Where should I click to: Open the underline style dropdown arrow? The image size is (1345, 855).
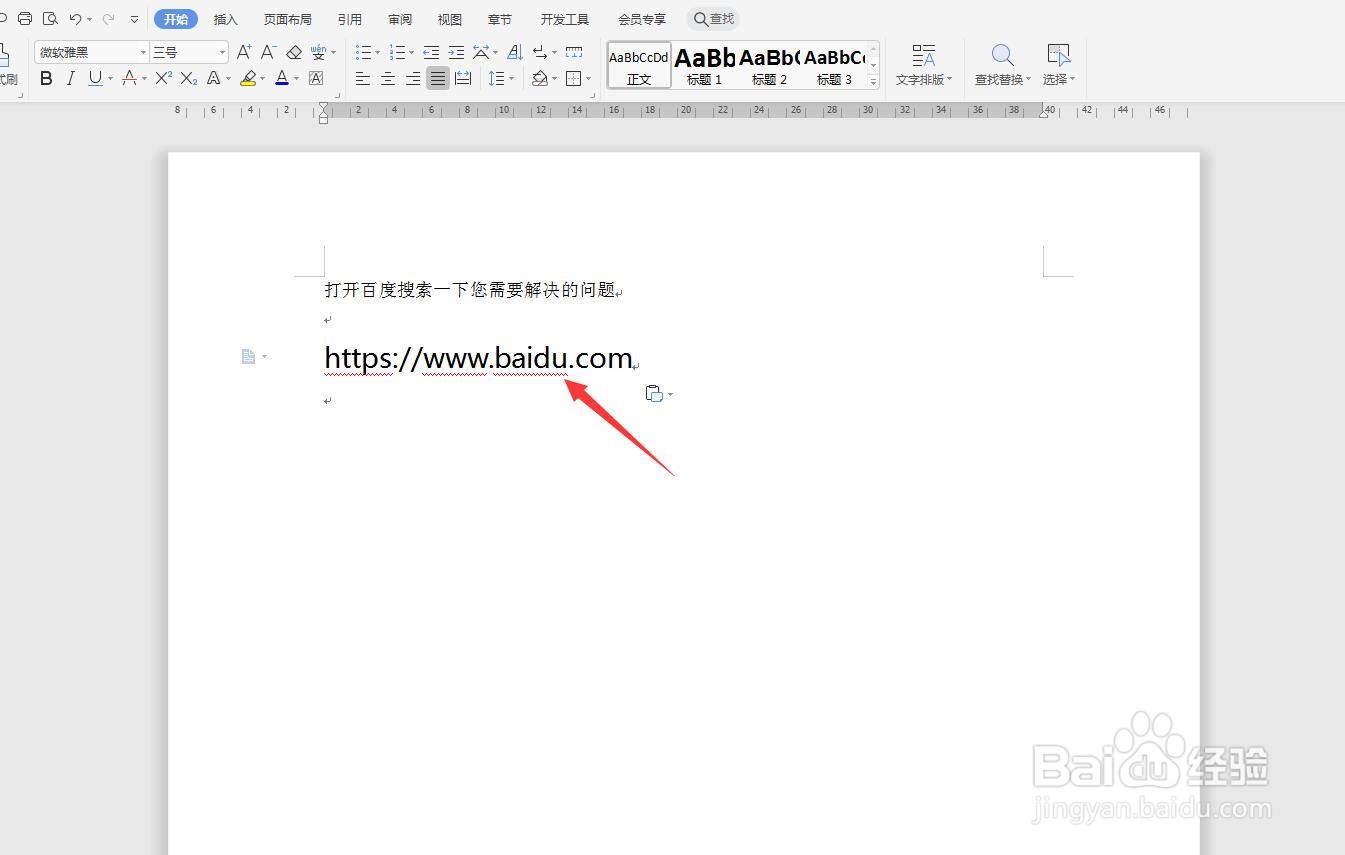[x=110, y=78]
